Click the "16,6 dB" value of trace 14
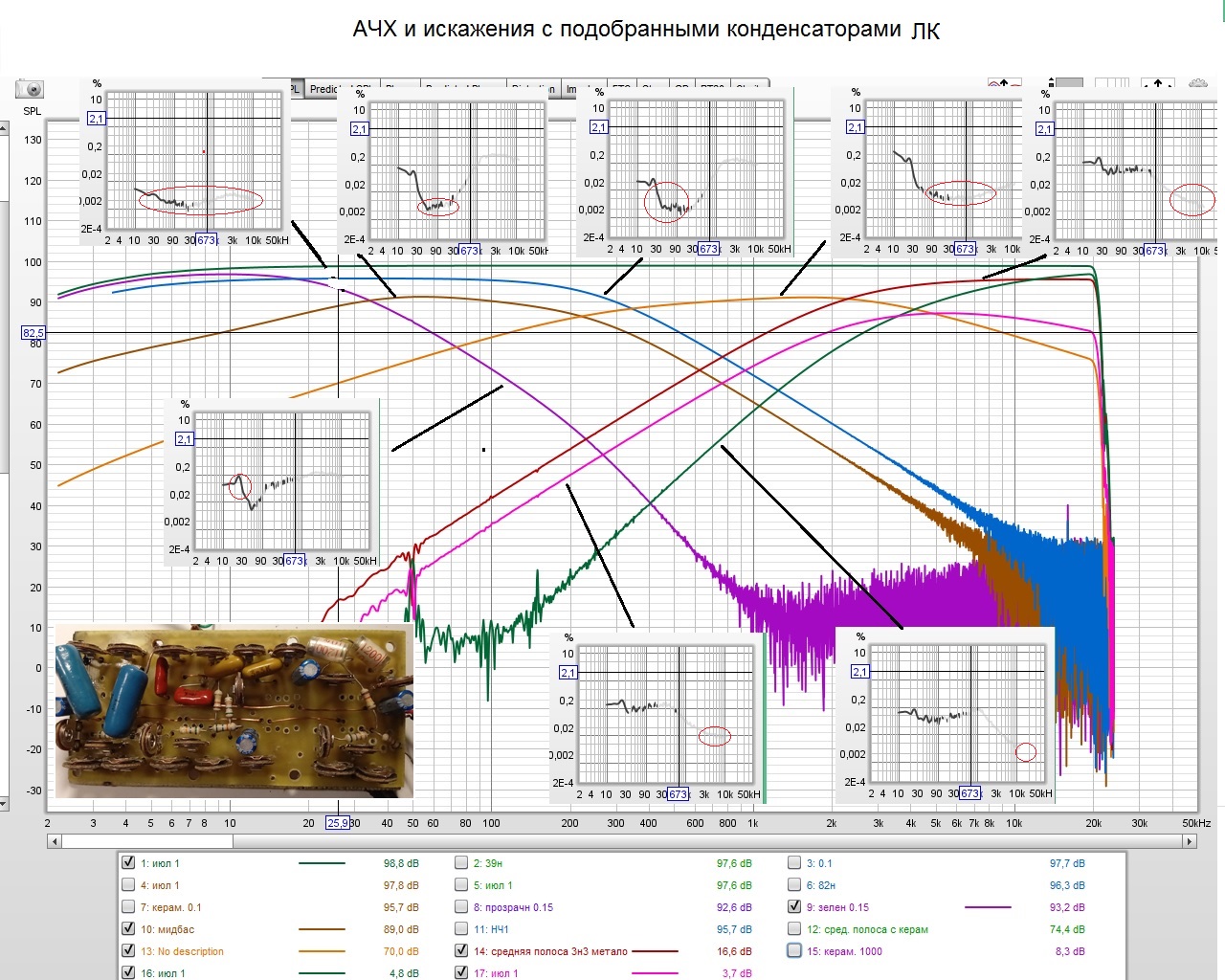Image resolution: width=1225 pixels, height=980 pixels. [734, 951]
